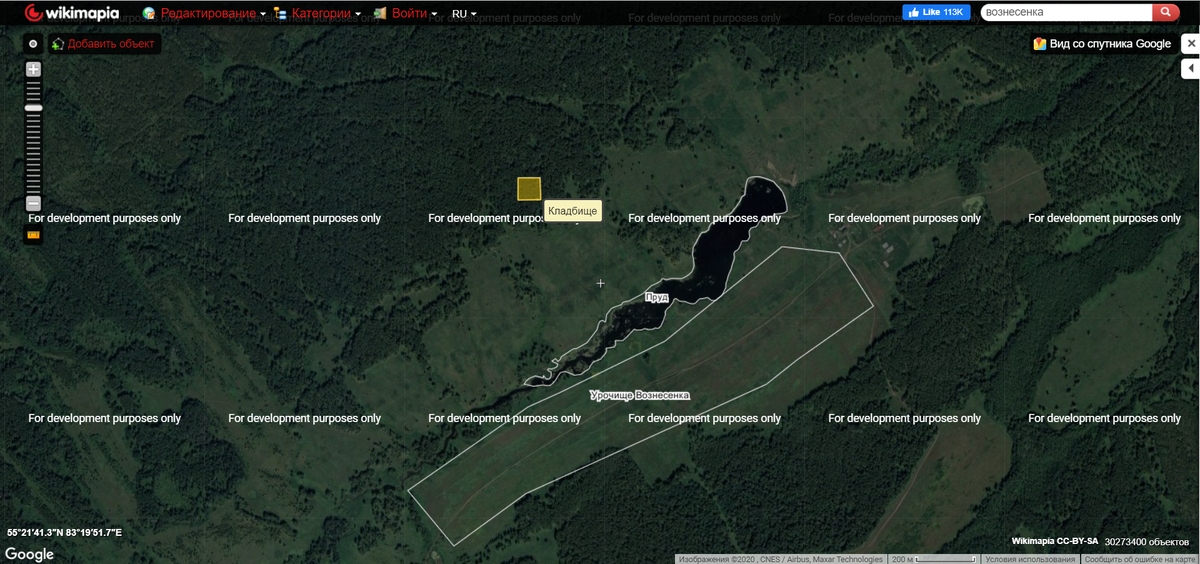Change language via the RU selector
Screen dimensions: 1200x564
[x=464, y=14]
